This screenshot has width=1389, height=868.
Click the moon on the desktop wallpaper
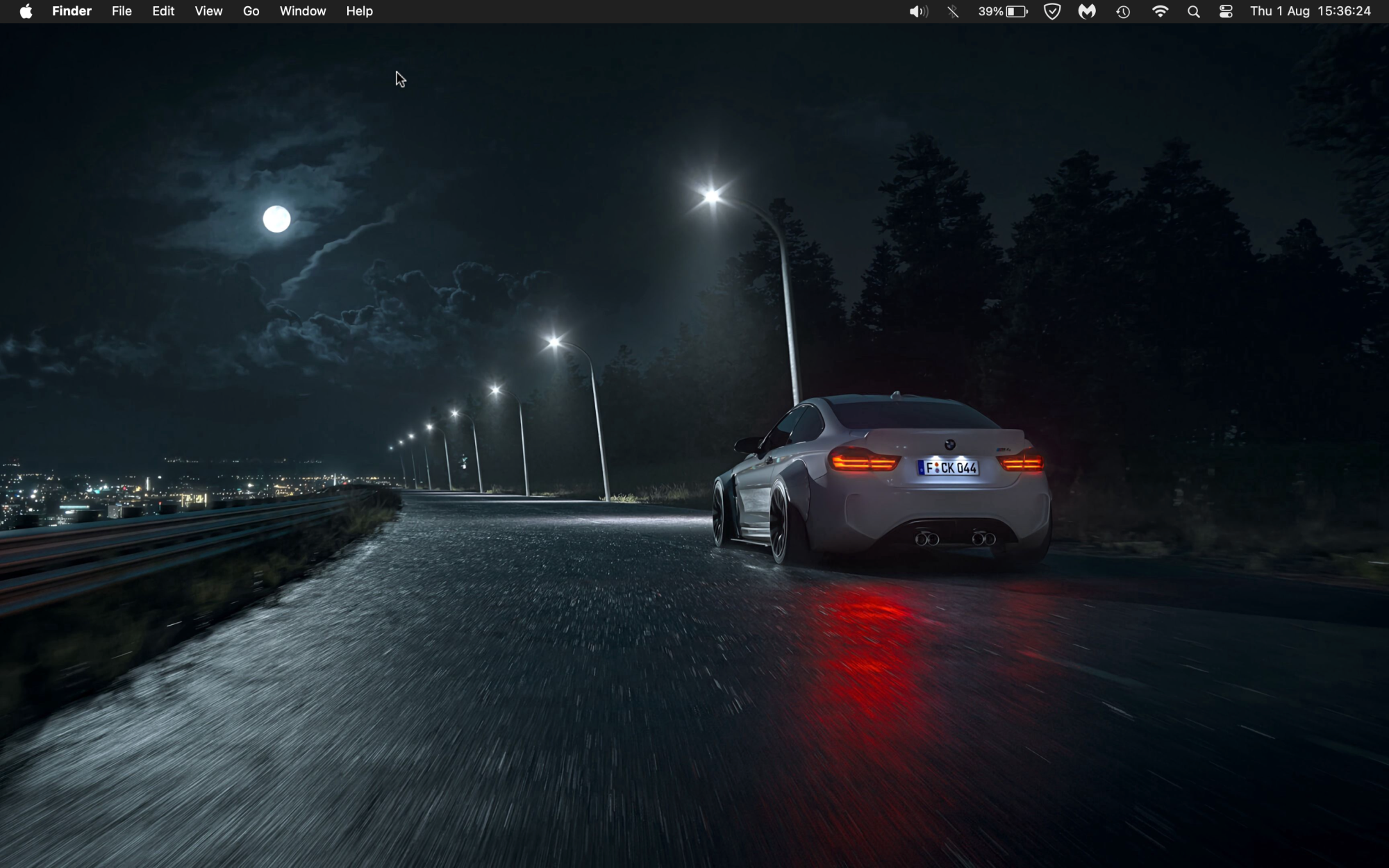tap(276, 219)
